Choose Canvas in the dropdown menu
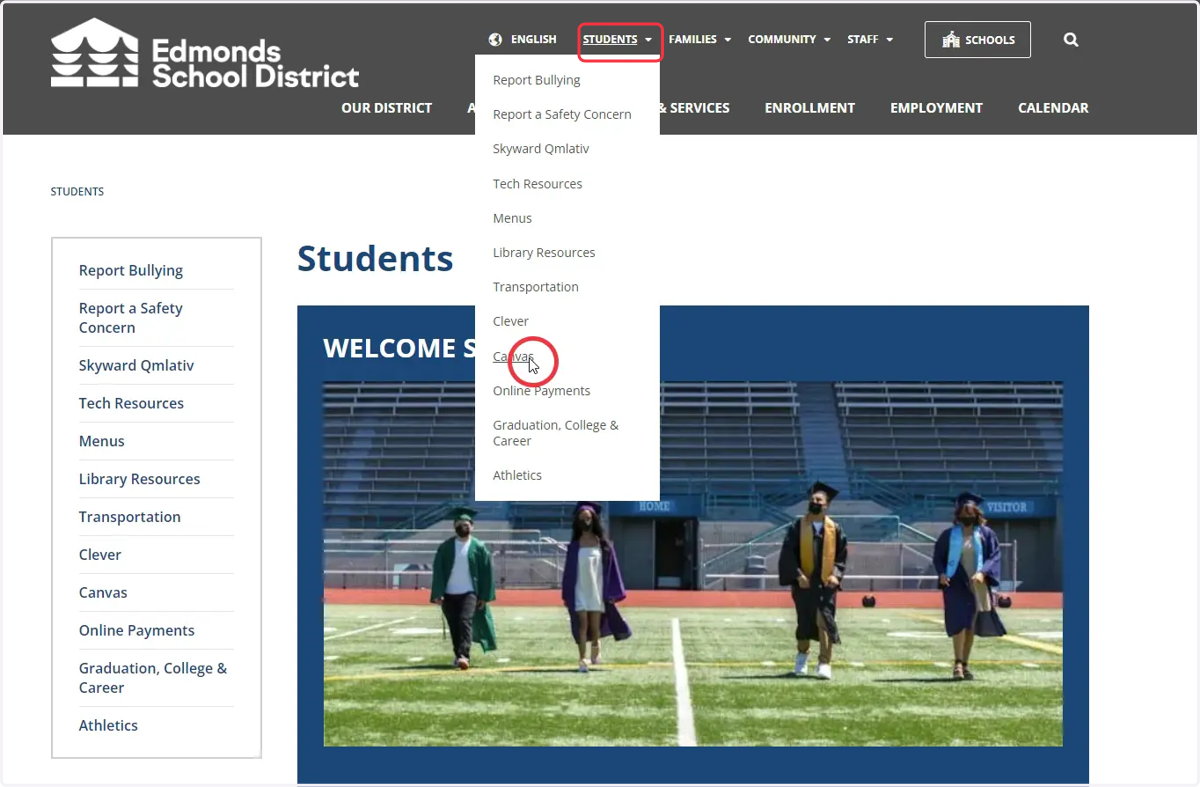Image resolution: width=1200 pixels, height=787 pixels. 514,356
